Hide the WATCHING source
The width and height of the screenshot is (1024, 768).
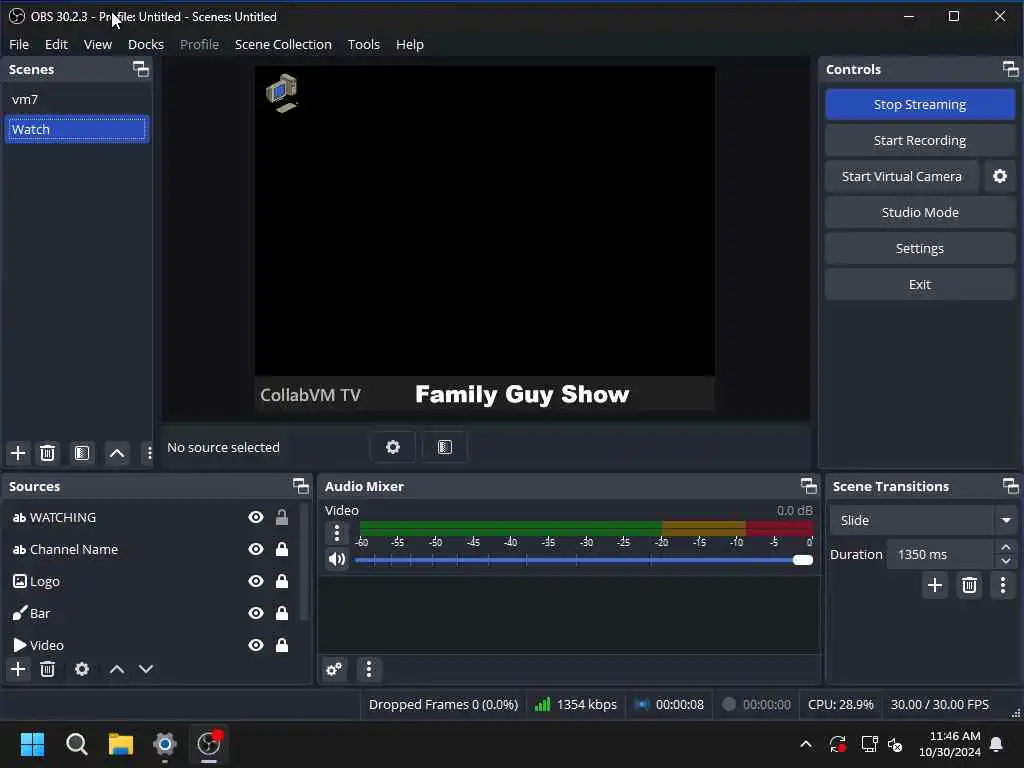tap(255, 517)
